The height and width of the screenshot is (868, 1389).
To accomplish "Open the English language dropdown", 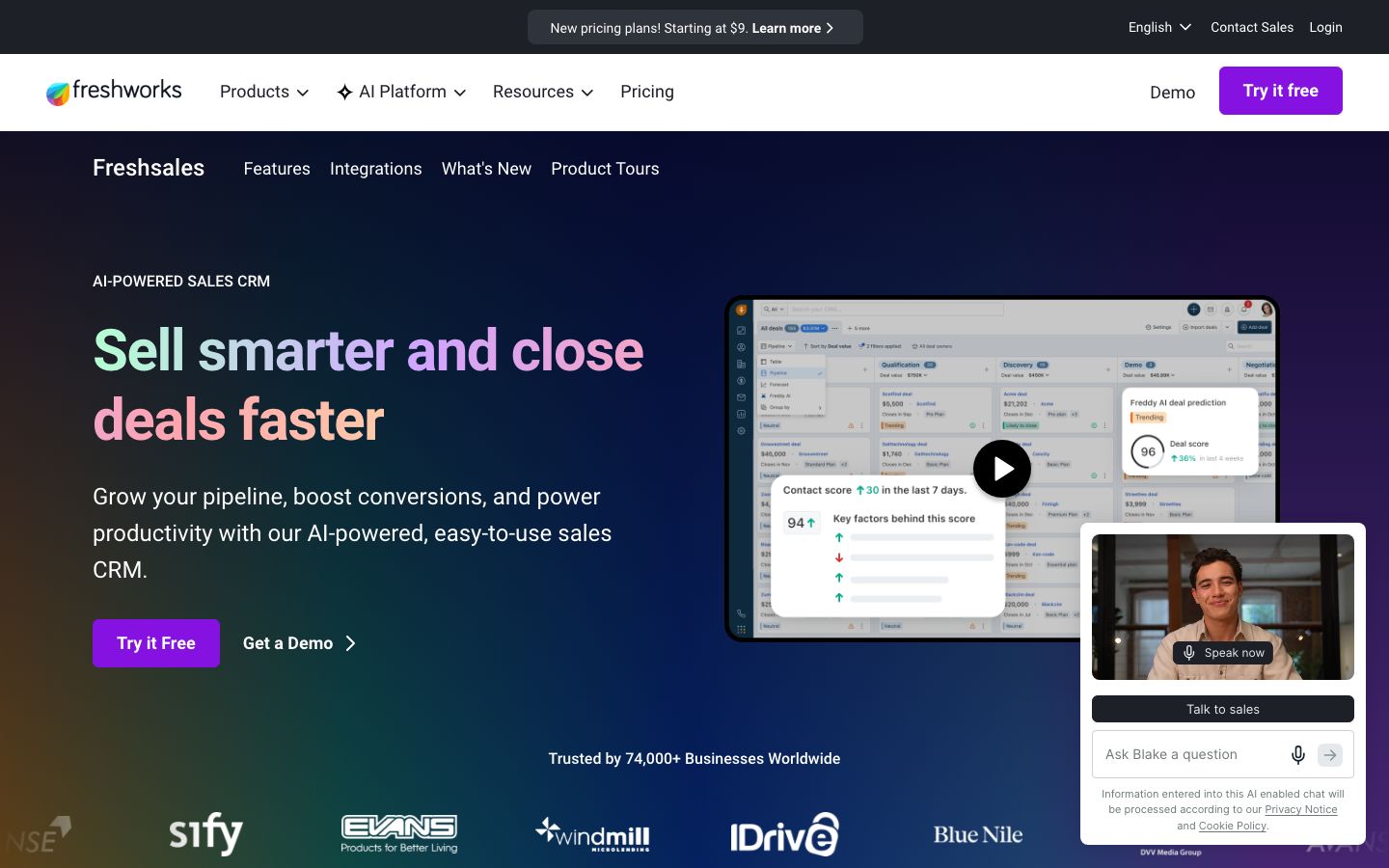I will 1159,27.
